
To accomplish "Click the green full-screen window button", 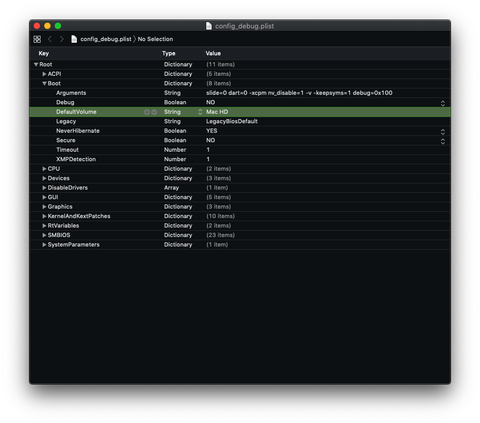I will pos(58,26).
